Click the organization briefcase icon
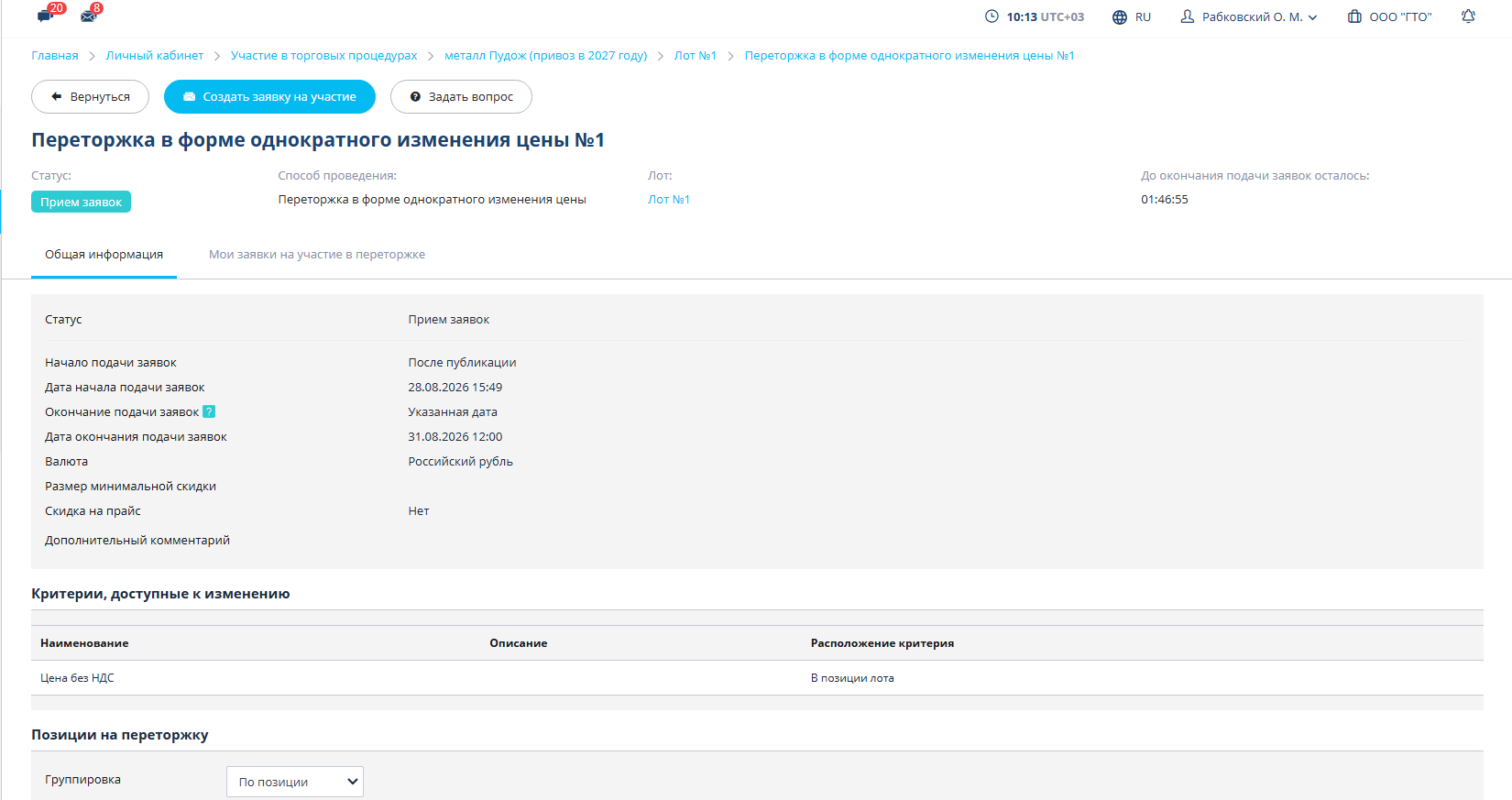Screen dimensions: 1512x800 coord(1354,16)
